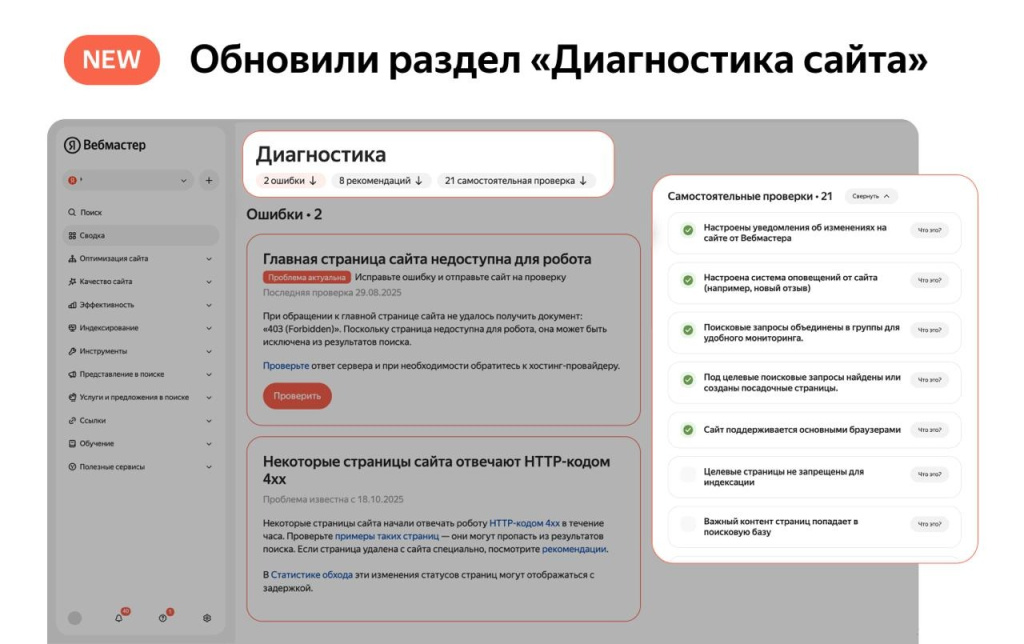Collapse the Самостоятельные проверки panel via Свернуть
The image size is (1024, 644).
pyautogui.click(x=870, y=195)
